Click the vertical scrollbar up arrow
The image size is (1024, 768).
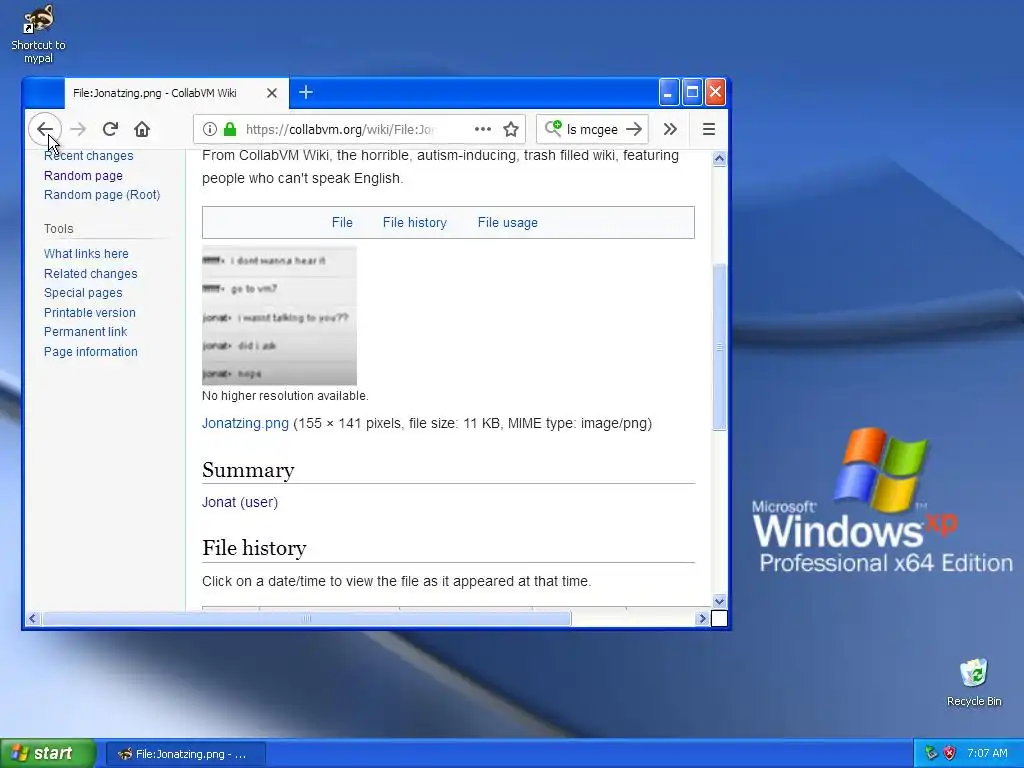pos(719,159)
